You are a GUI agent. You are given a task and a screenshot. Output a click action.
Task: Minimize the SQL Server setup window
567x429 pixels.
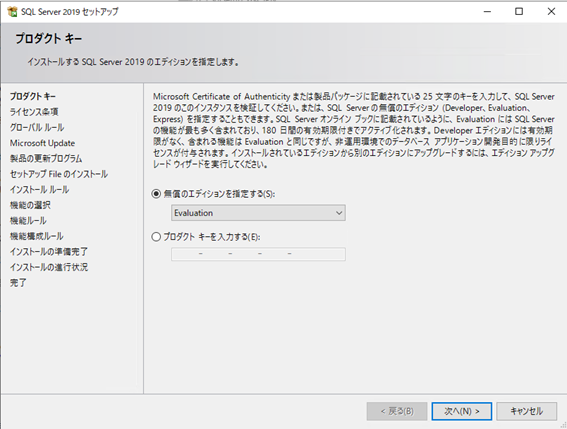tap(487, 12)
